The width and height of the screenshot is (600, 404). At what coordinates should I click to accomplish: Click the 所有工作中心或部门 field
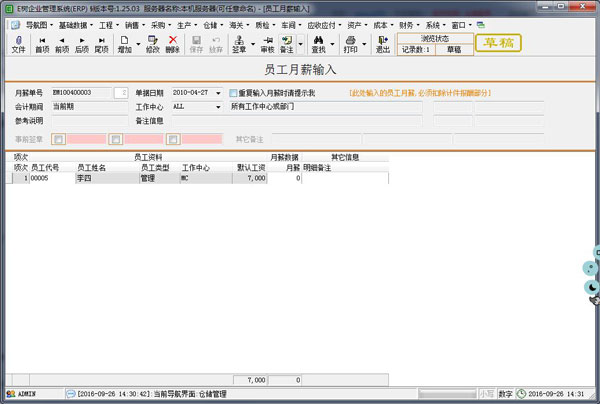tap(326, 107)
